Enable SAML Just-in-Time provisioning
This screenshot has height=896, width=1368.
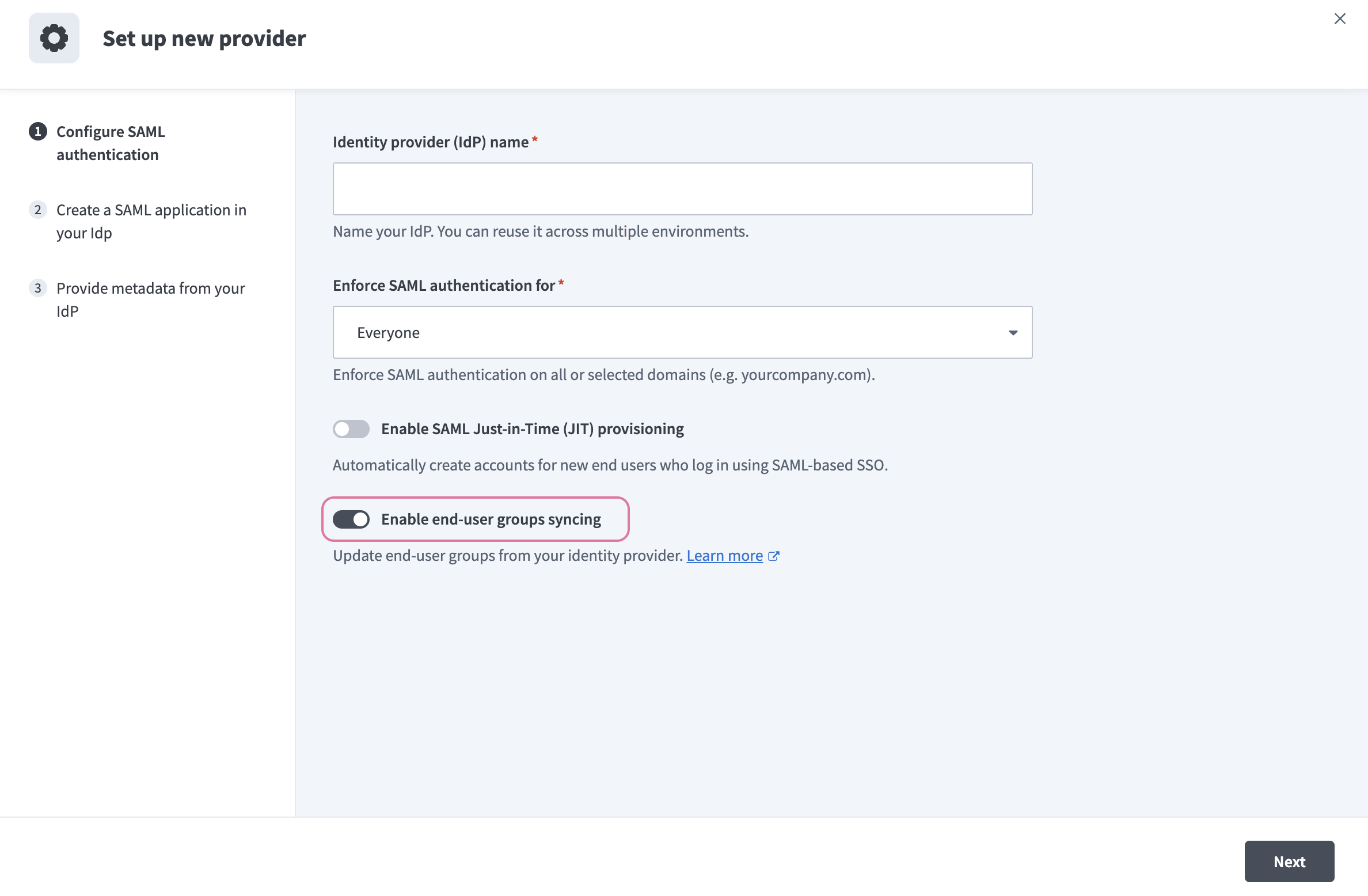(x=351, y=428)
